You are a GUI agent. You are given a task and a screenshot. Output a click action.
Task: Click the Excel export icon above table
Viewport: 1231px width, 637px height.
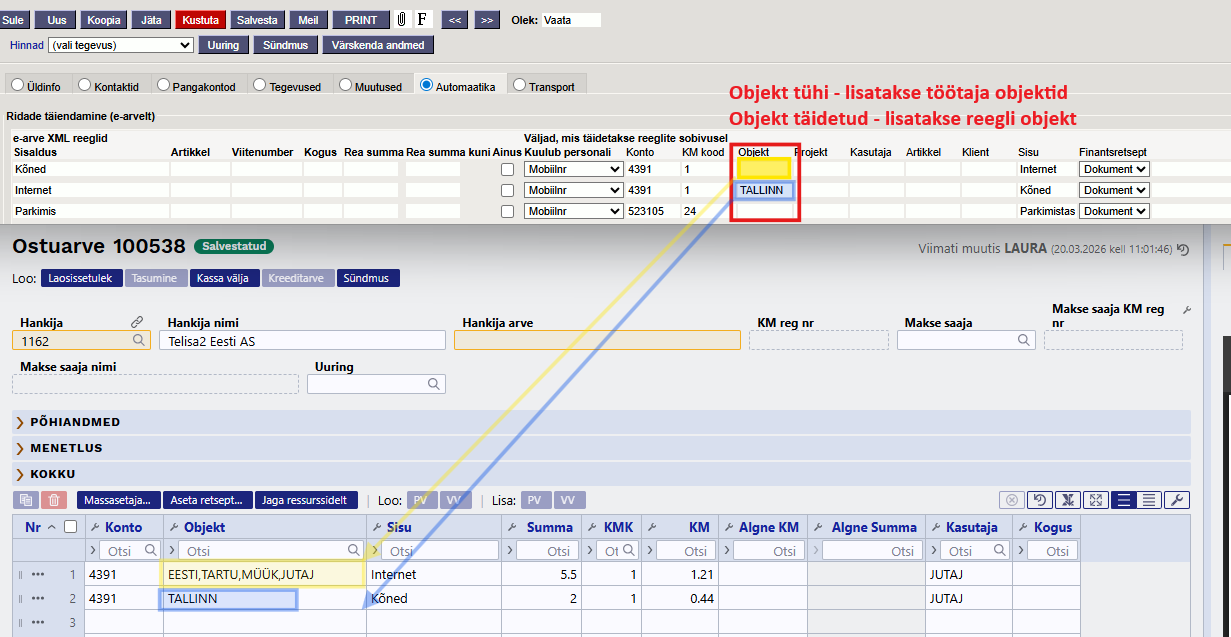pyautogui.click(x=1068, y=500)
